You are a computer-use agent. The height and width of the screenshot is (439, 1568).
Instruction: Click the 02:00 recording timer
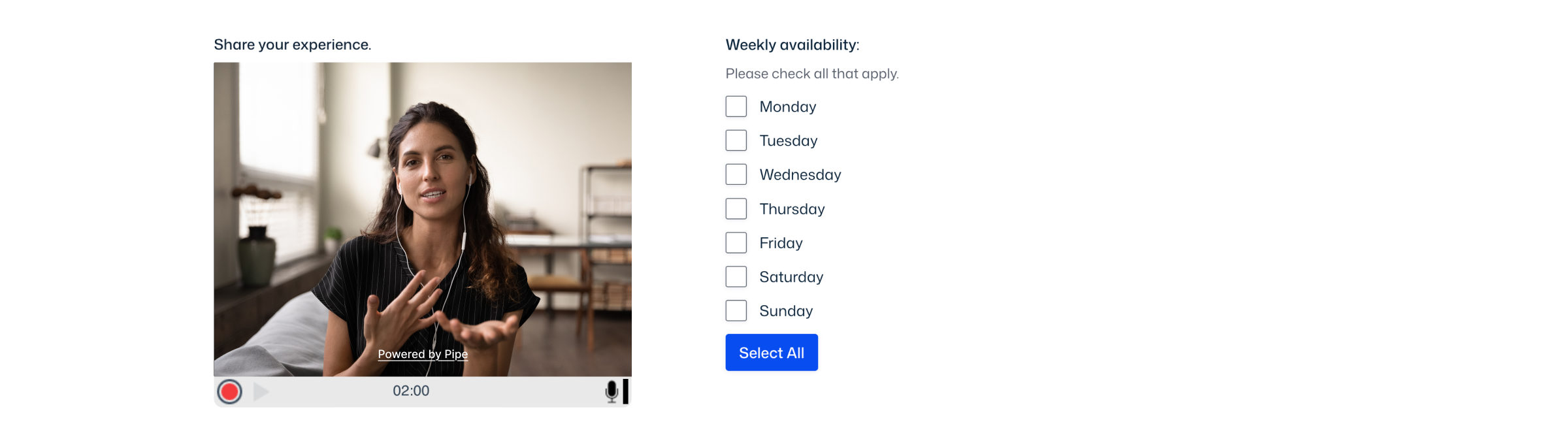[411, 391]
